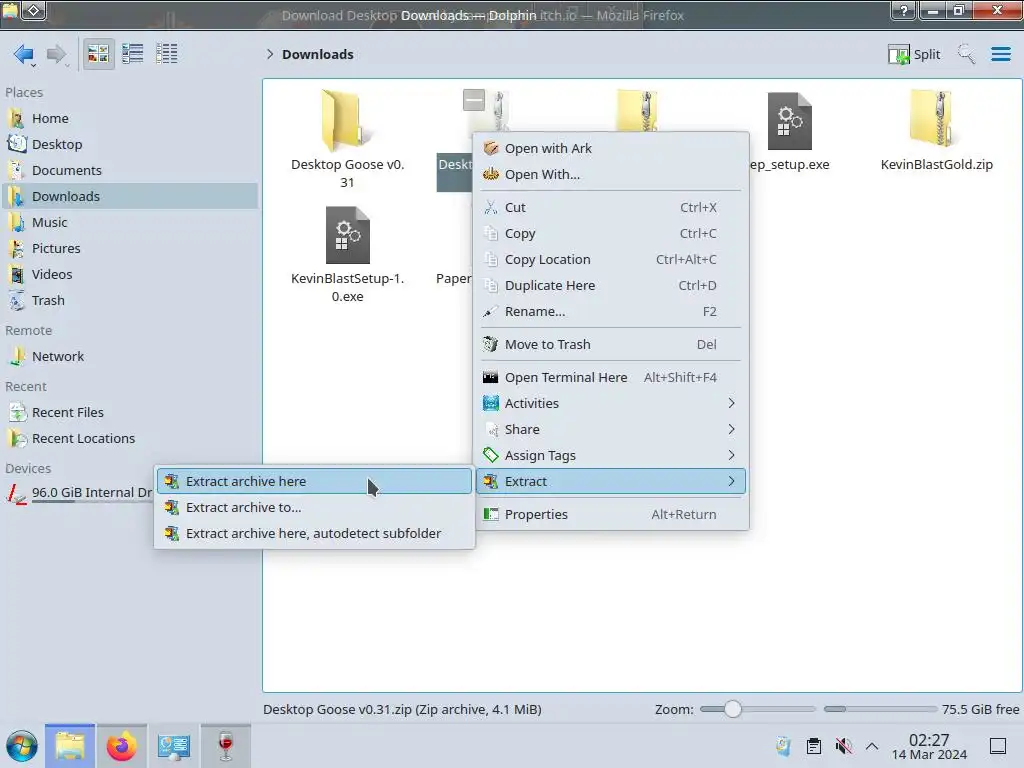Open the hamburger menu

pos(1000,54)
